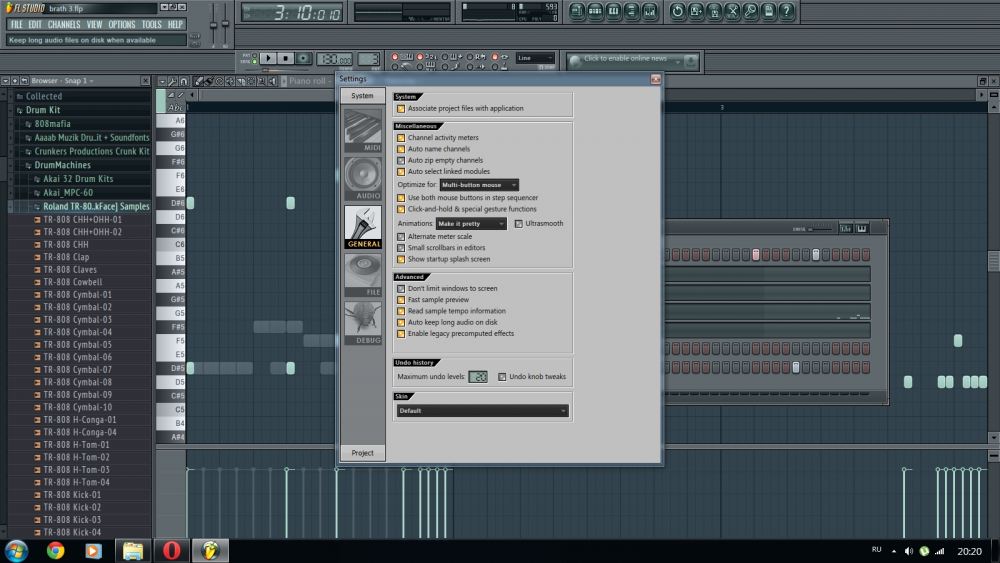Open Windows Explorer from the taskbar
The image size is (1000, 563).
coord(133,550)
